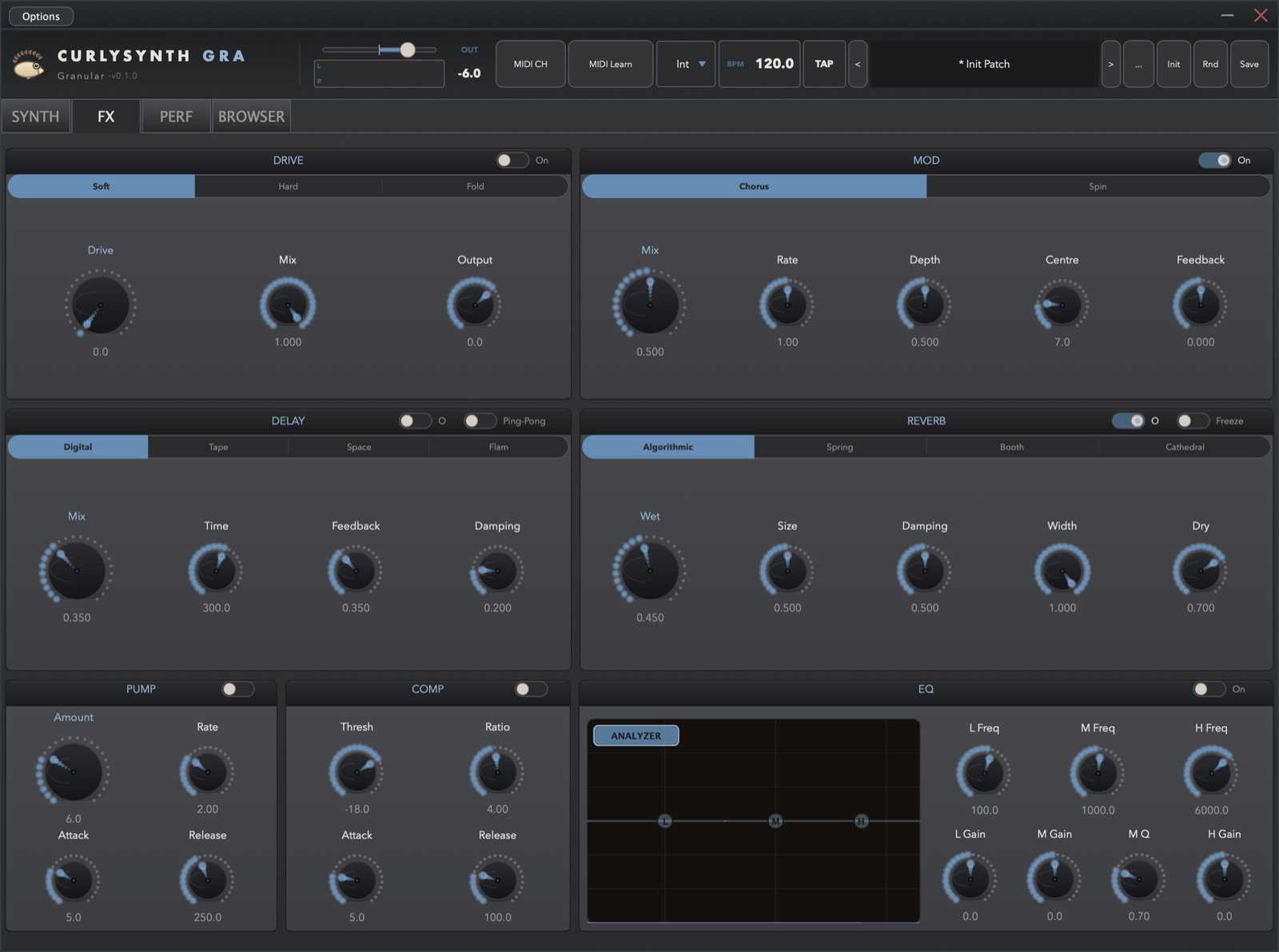This screenshot has width=1279, height=952.
Task: Click the BPM 120.0 tempo field
Action: (759, 64)
